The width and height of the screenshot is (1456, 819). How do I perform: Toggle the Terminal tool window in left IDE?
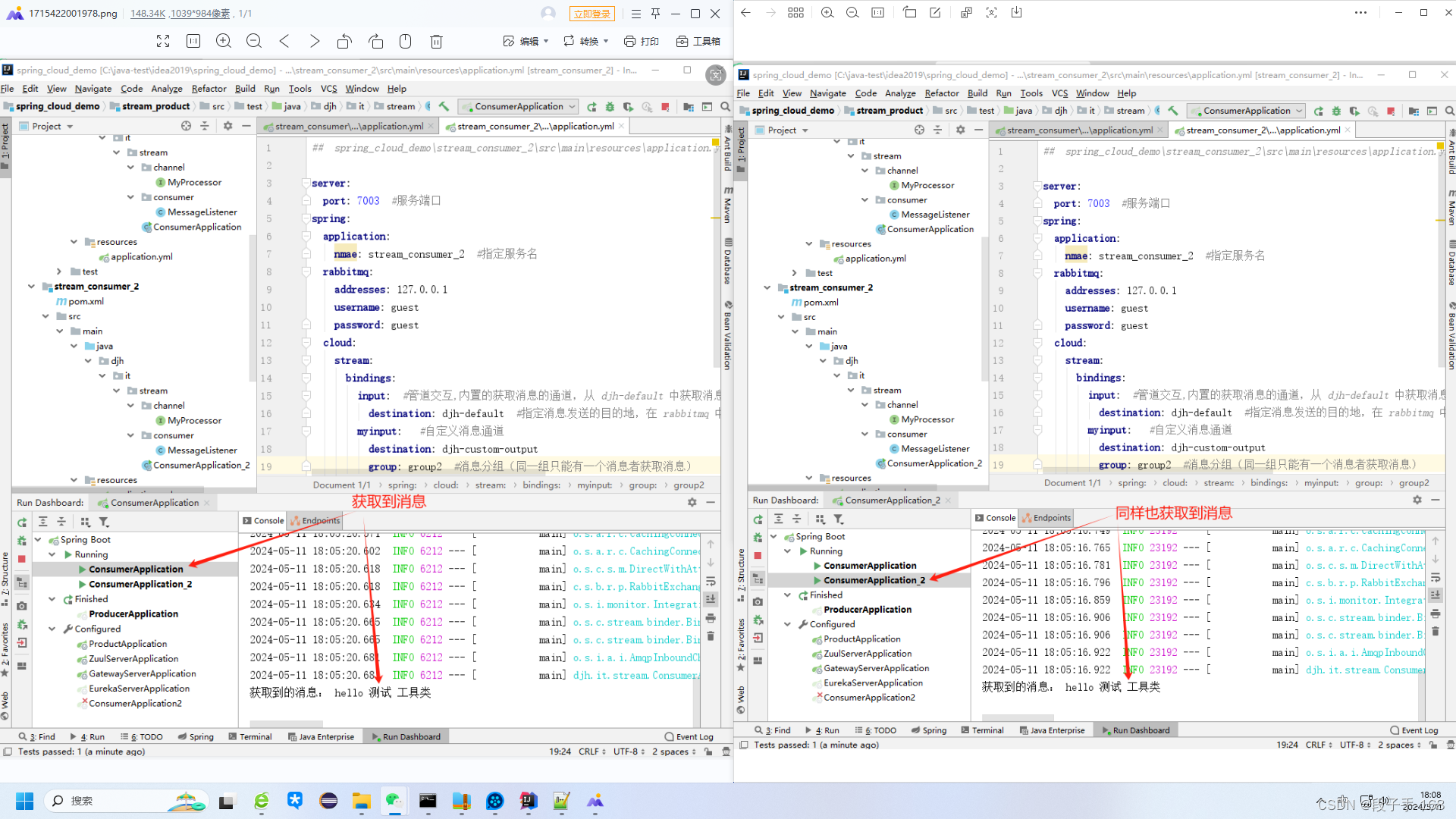[250, 736]
